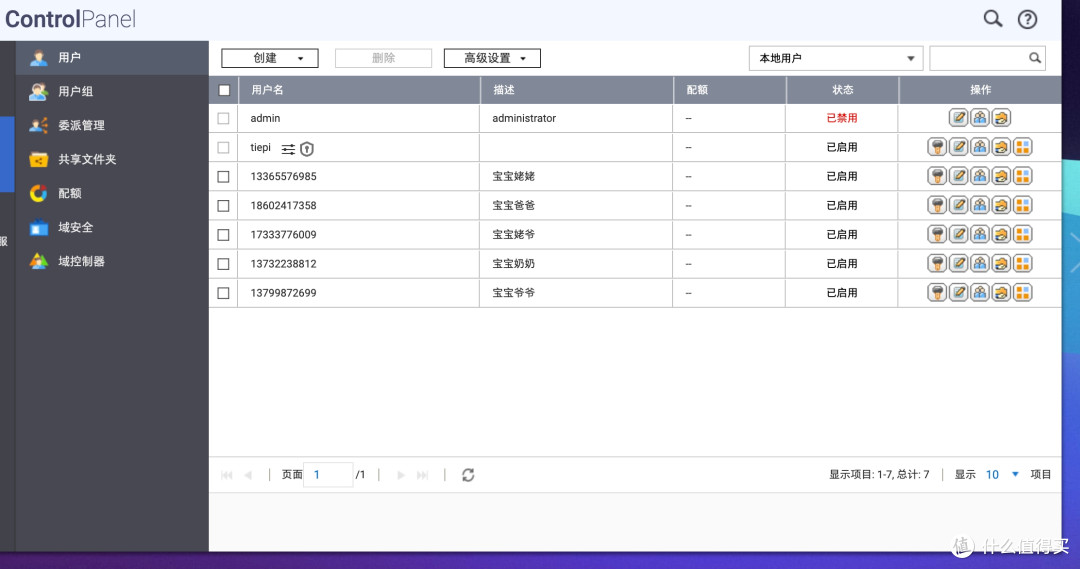Open 域安全 in the sidebar
Screen dimensions: 1080x569
pyautogui.click(x=112, y=227)
